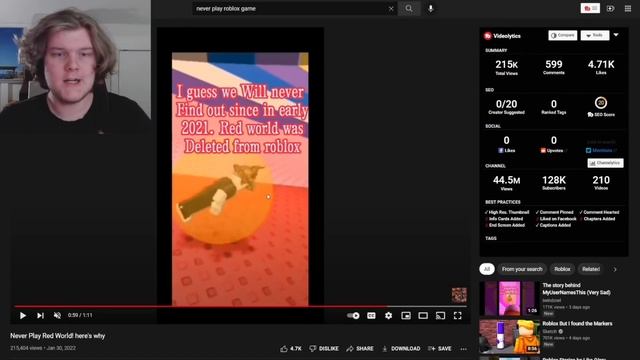
Task: Like the video with 4.7K thumbs up
Action: [x=291, y=349]
